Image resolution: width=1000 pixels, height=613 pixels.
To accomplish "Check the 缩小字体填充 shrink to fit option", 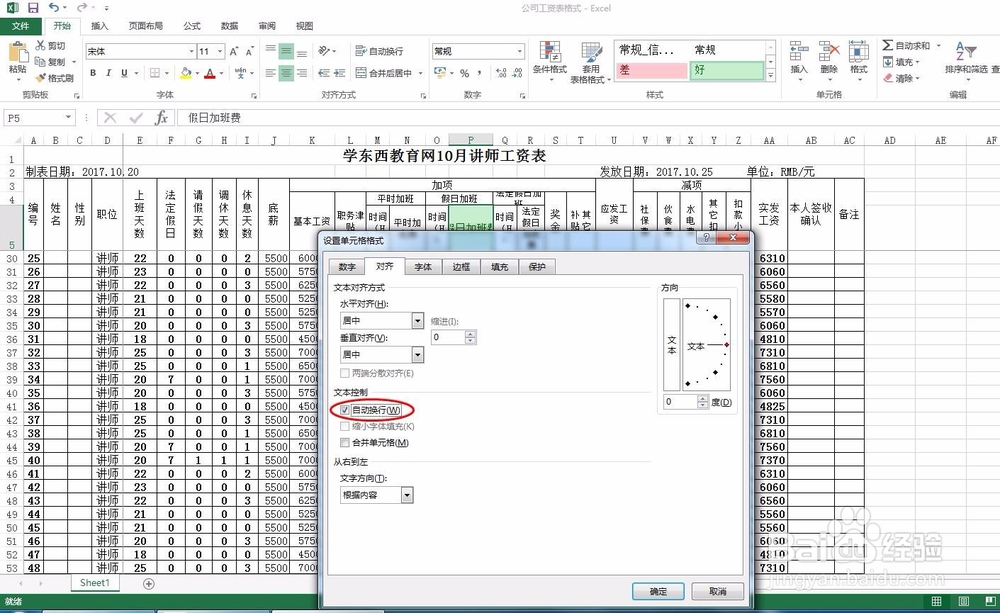I will [345, 429].
